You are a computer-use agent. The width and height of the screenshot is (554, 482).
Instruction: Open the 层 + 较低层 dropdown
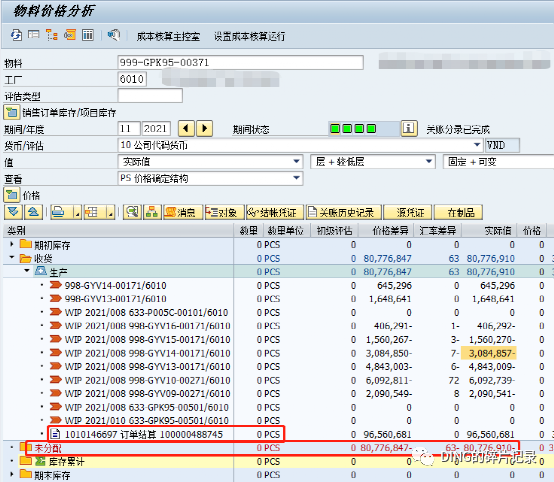[x=429, y=161]
